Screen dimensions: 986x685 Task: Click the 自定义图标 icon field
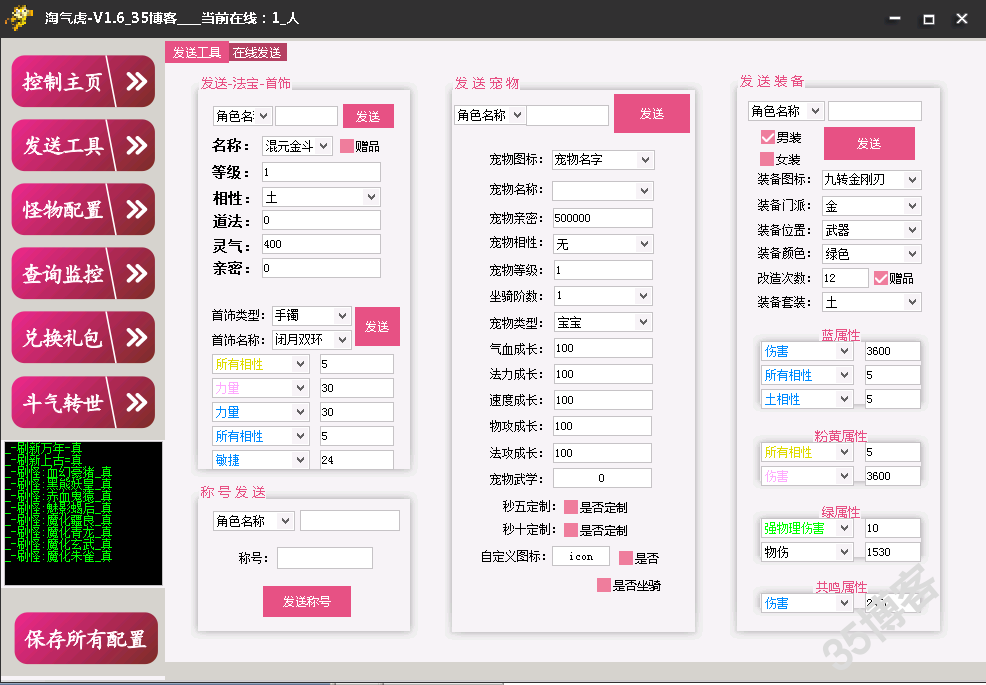click(581, 557)
